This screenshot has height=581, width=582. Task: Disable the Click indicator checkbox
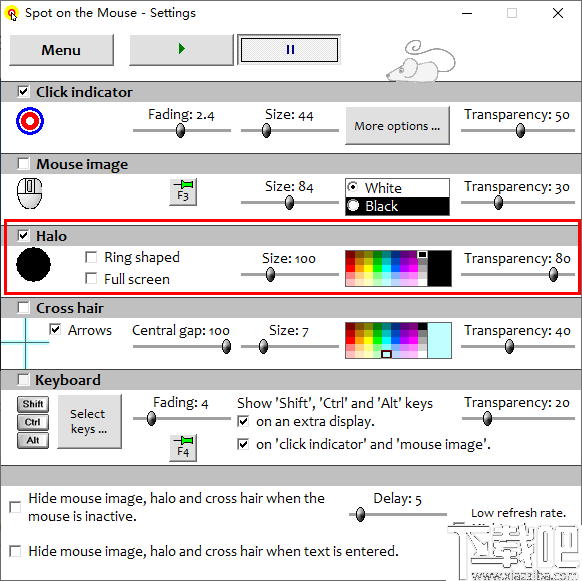[x=23, y=91]
